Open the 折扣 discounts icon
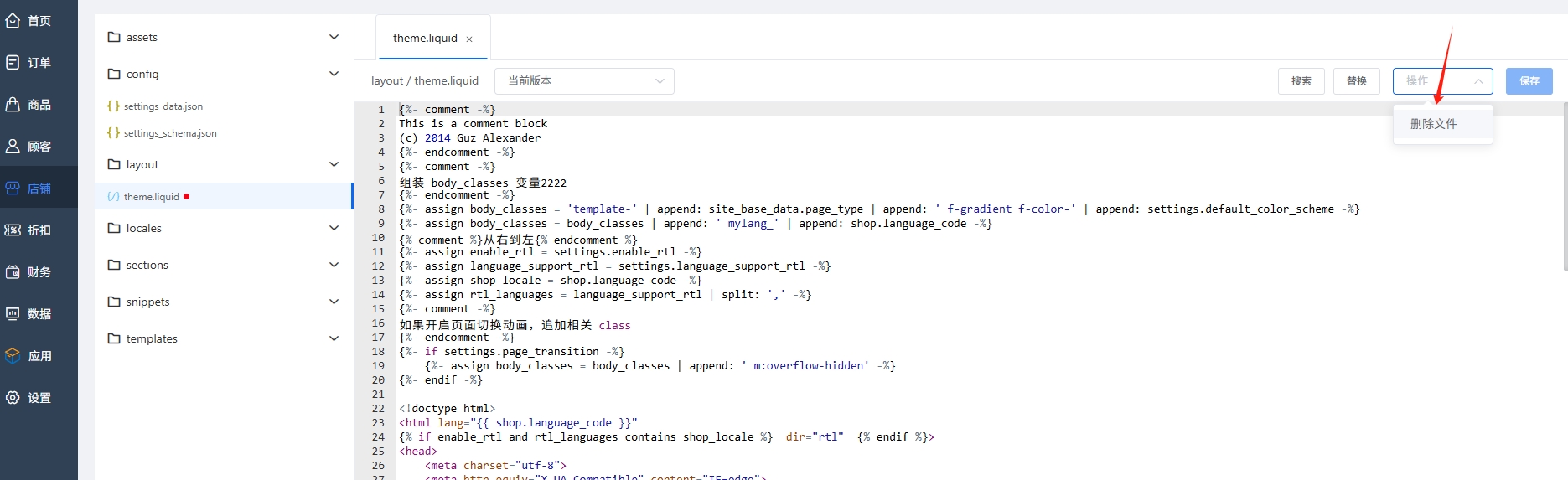The height and width of the screenshot is (480, 1568). pyautogui.click(x=13, y=230)
